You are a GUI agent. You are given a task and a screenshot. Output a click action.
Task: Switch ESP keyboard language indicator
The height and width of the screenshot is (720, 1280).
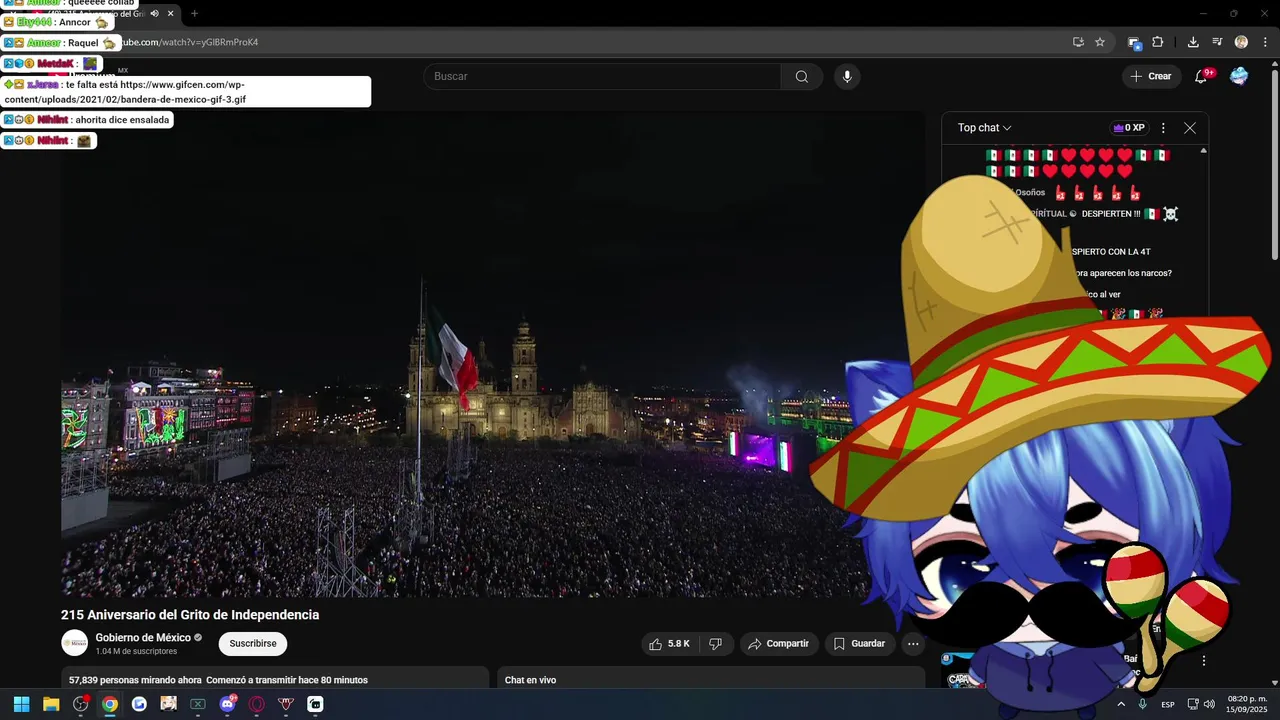point(1168,705)
